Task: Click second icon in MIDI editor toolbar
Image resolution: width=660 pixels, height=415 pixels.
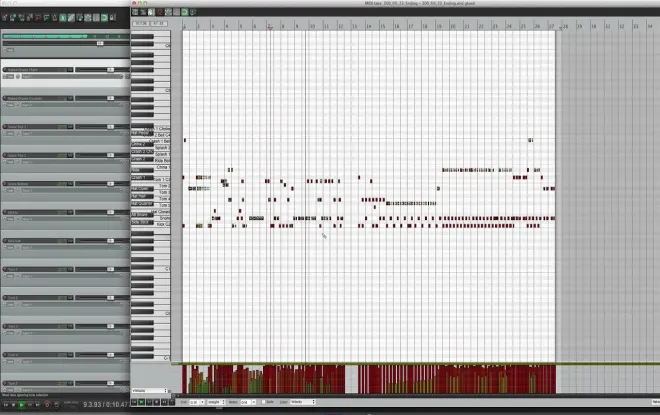Action: [143, 12]
